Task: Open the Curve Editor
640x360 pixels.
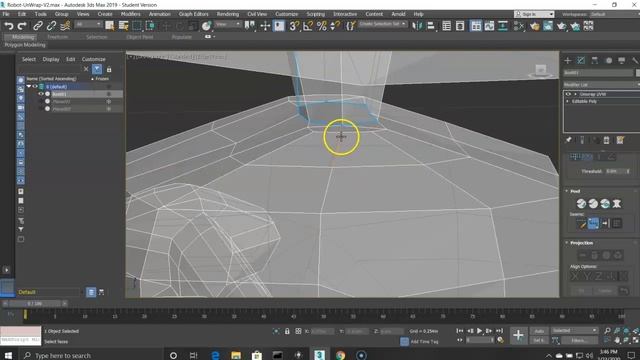Action: point(489,26)
